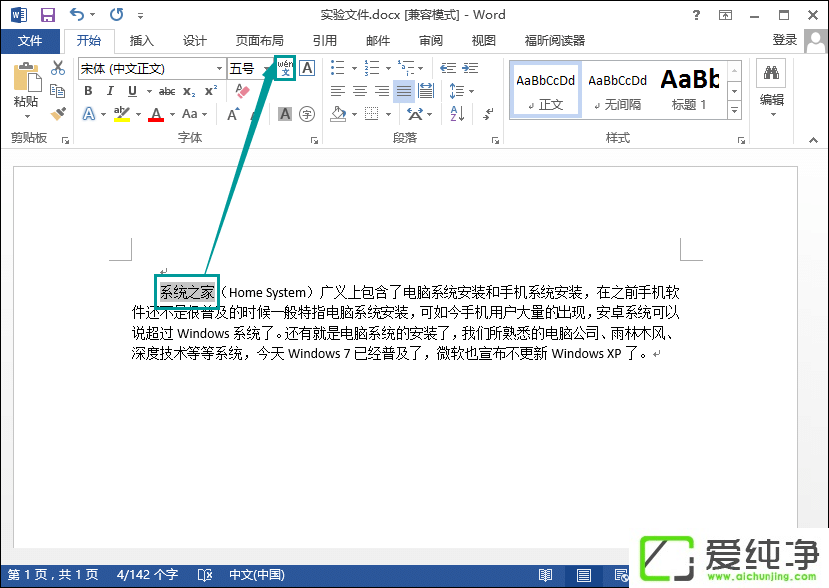
Task: Click the Cut scissors icon
Action: click(58, 68)
